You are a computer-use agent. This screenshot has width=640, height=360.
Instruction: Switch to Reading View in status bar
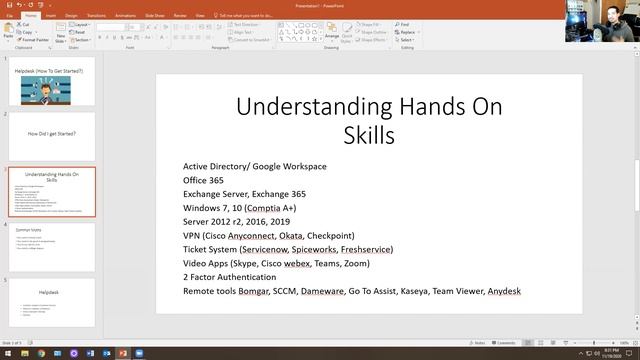553,343
